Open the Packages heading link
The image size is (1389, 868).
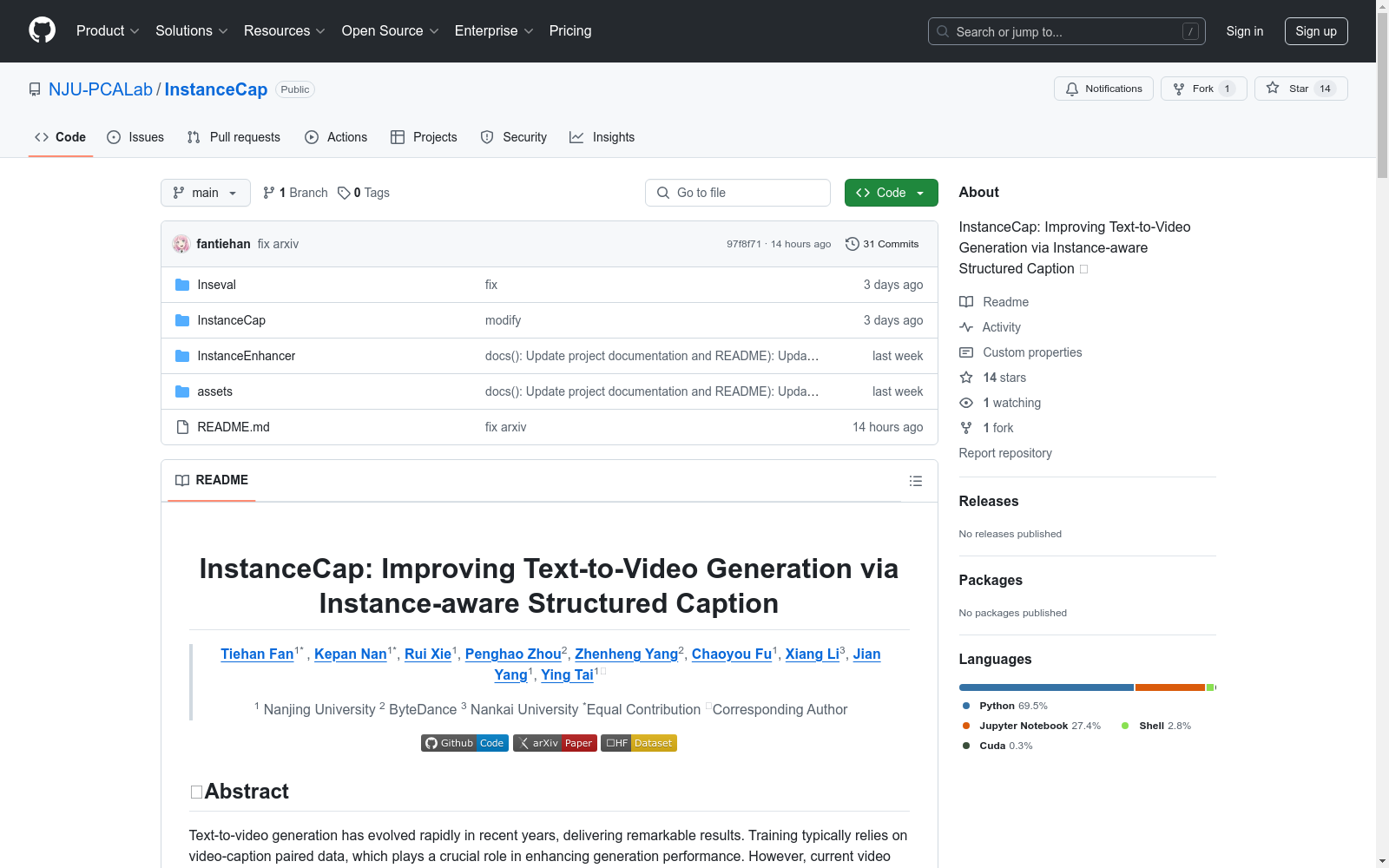(x=991, y=581)
